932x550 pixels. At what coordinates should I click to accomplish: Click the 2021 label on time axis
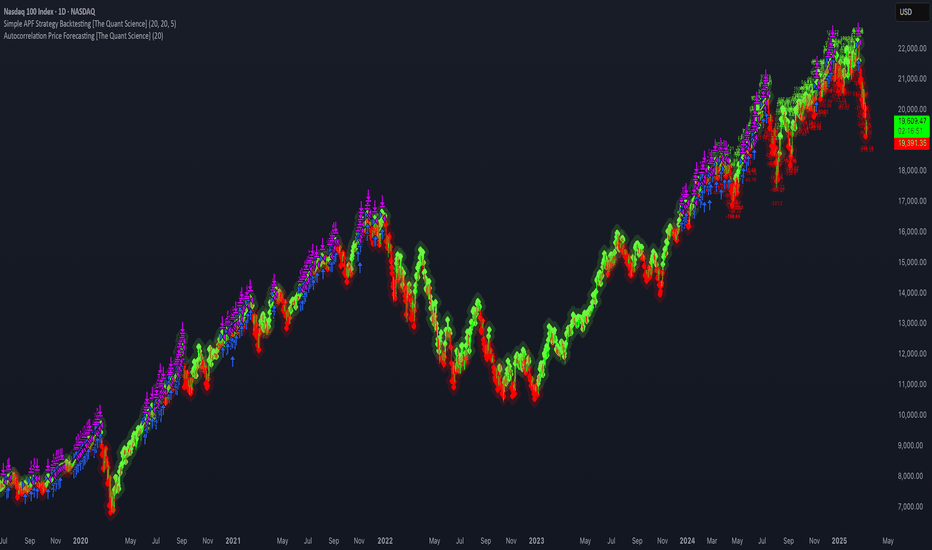[233, 541]
